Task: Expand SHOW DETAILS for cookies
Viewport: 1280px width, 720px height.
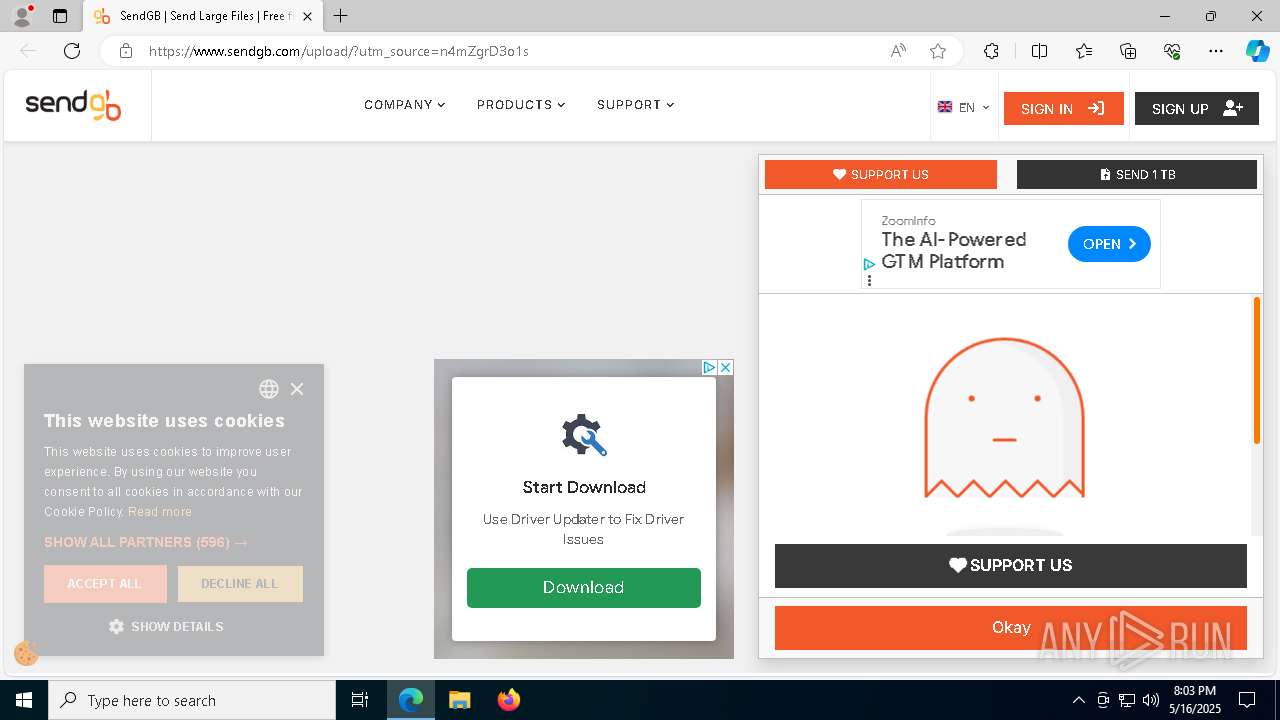Action: (166, 627)
